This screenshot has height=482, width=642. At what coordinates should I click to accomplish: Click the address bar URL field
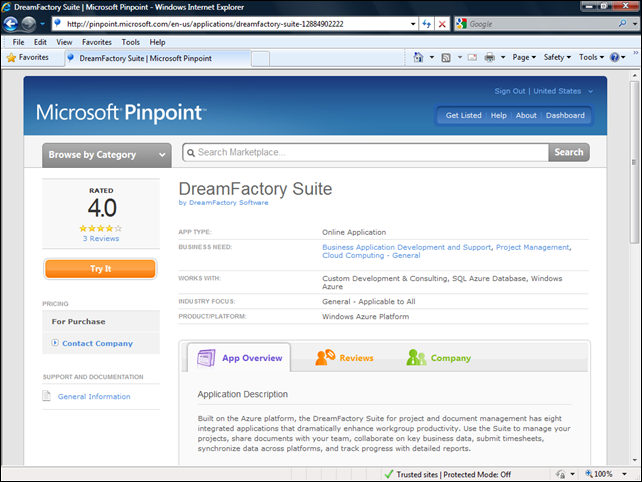point(233,24)
